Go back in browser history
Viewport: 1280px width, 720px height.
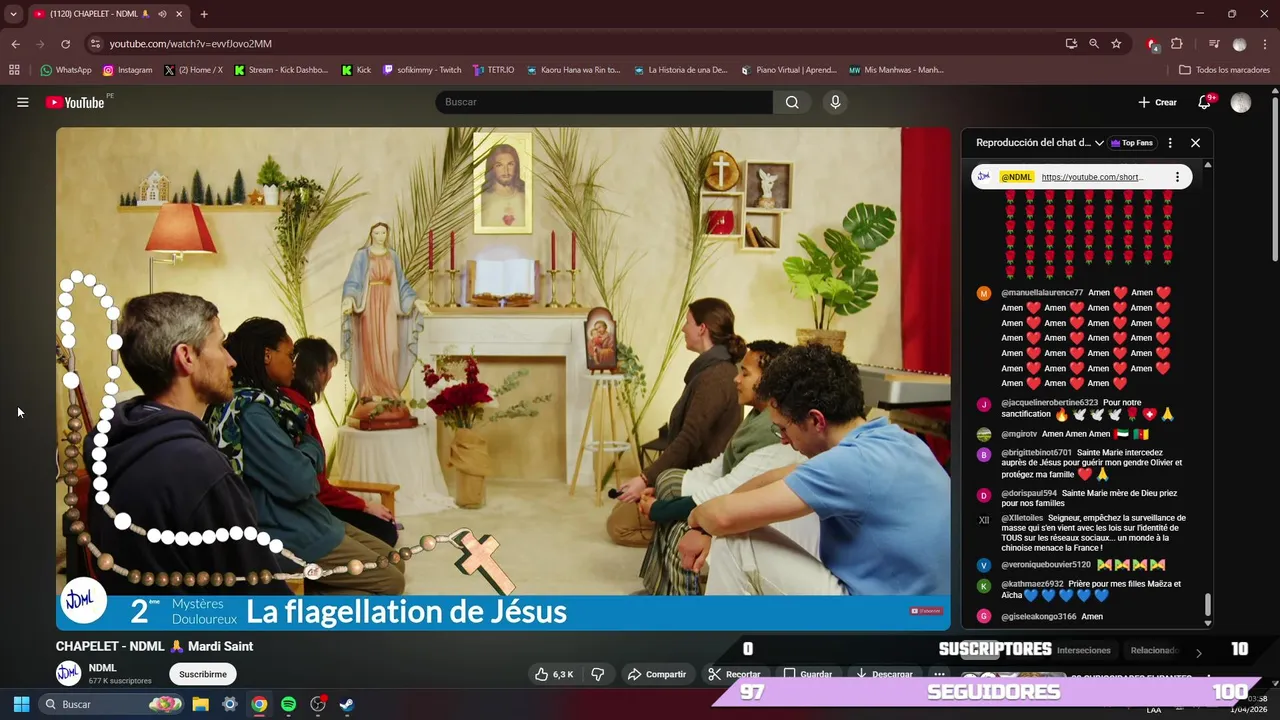click(x=15, y=44)
